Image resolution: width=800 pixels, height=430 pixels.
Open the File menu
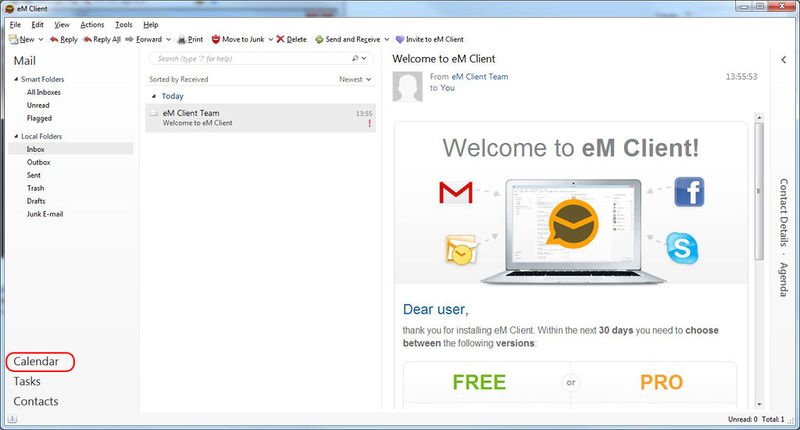(15, 24)
